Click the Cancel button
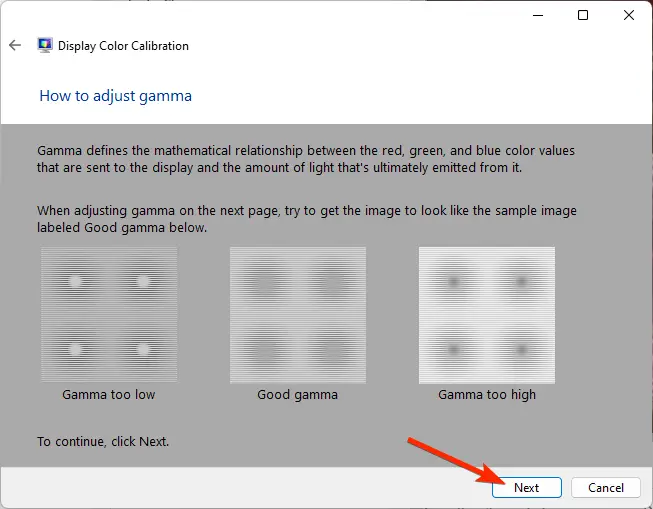This screenshot has width=653, height=509. point(606,487)
